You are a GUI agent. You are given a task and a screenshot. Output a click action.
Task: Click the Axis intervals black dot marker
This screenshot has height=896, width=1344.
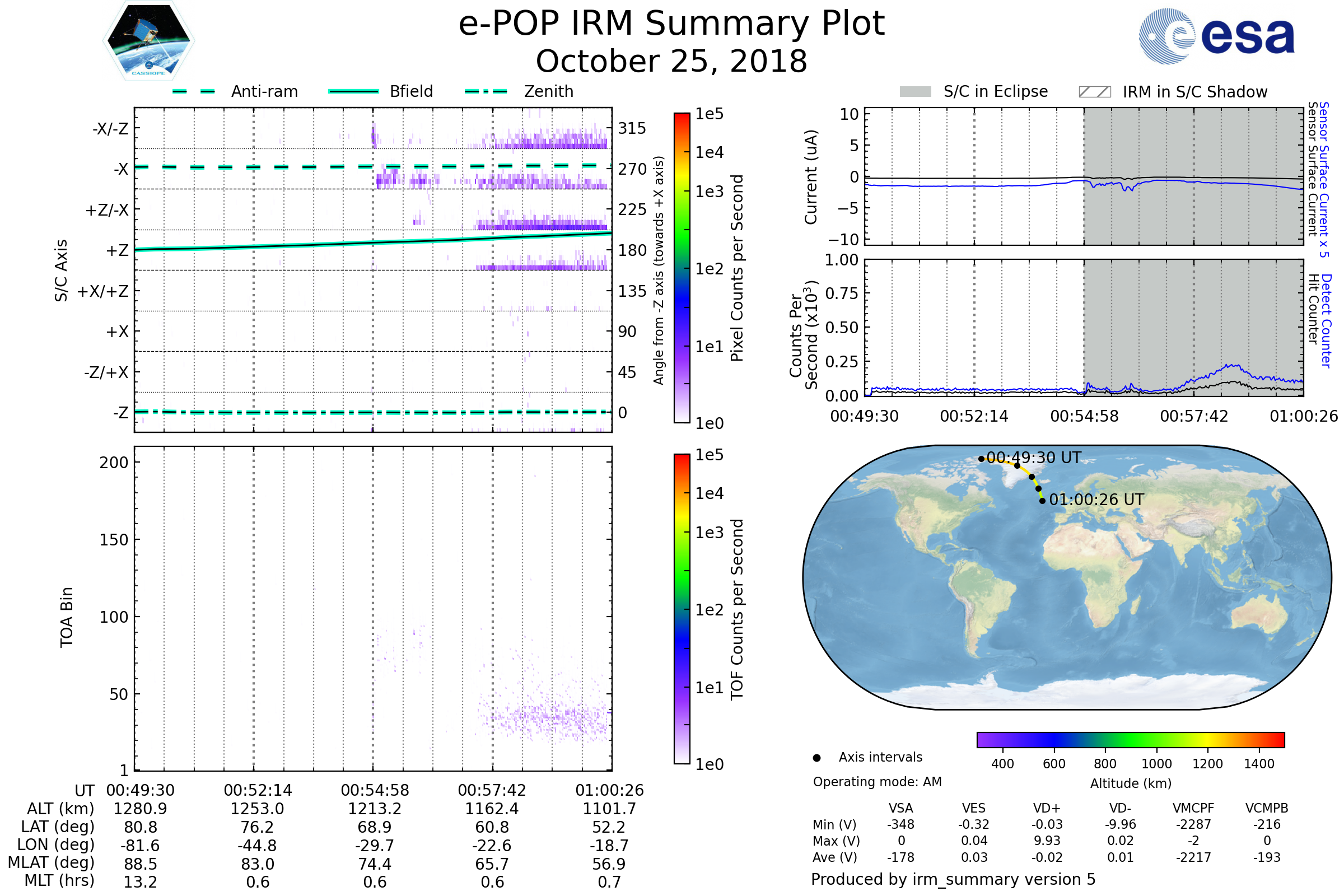coord(816,758)
